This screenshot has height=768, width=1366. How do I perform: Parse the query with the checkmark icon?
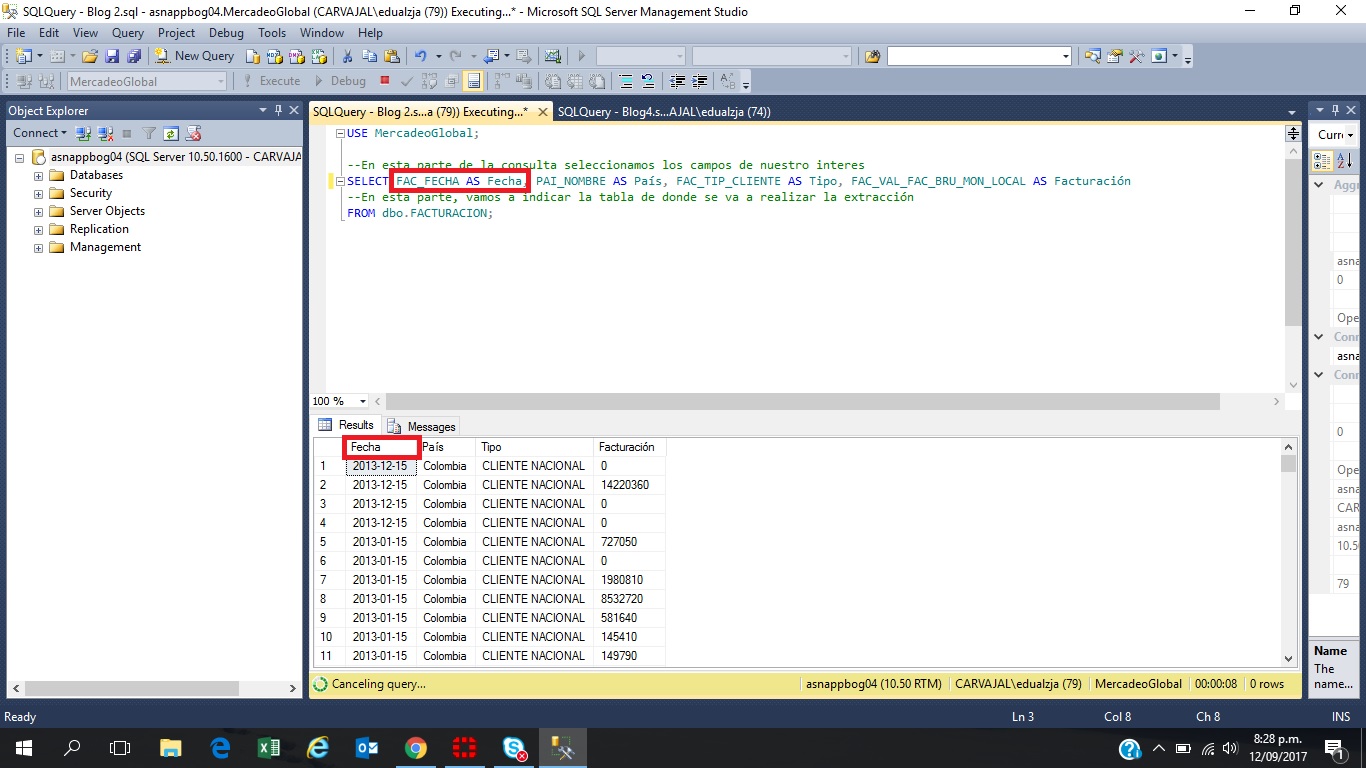[x=406, y=81]
